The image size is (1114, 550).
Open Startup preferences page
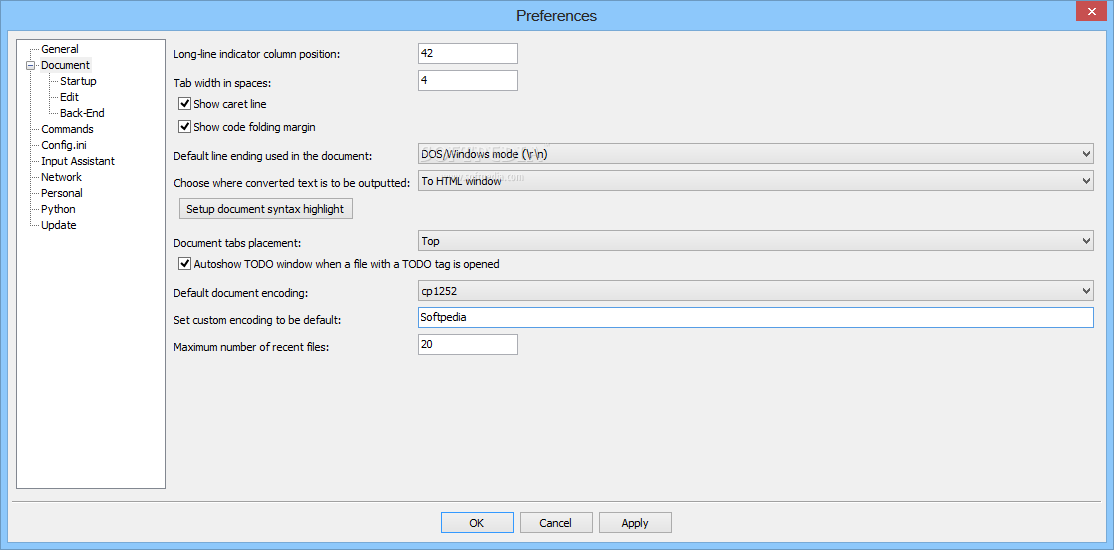(78, 81)
